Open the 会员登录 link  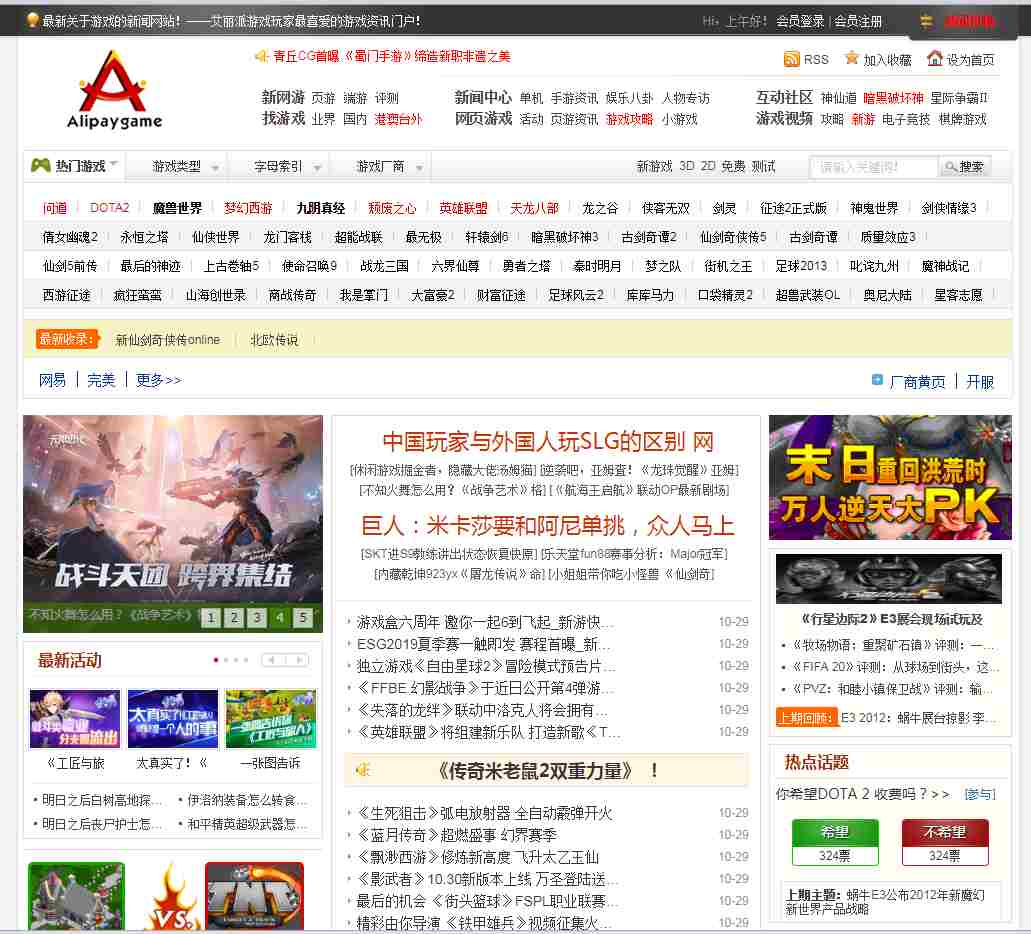pyautogui.click(x=800, y=21)
